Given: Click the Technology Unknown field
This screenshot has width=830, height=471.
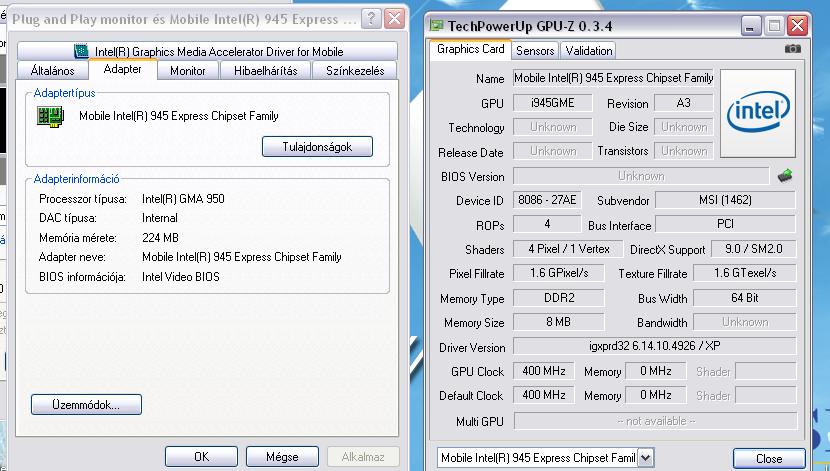Looking at the screenshot, I should 553,127.
